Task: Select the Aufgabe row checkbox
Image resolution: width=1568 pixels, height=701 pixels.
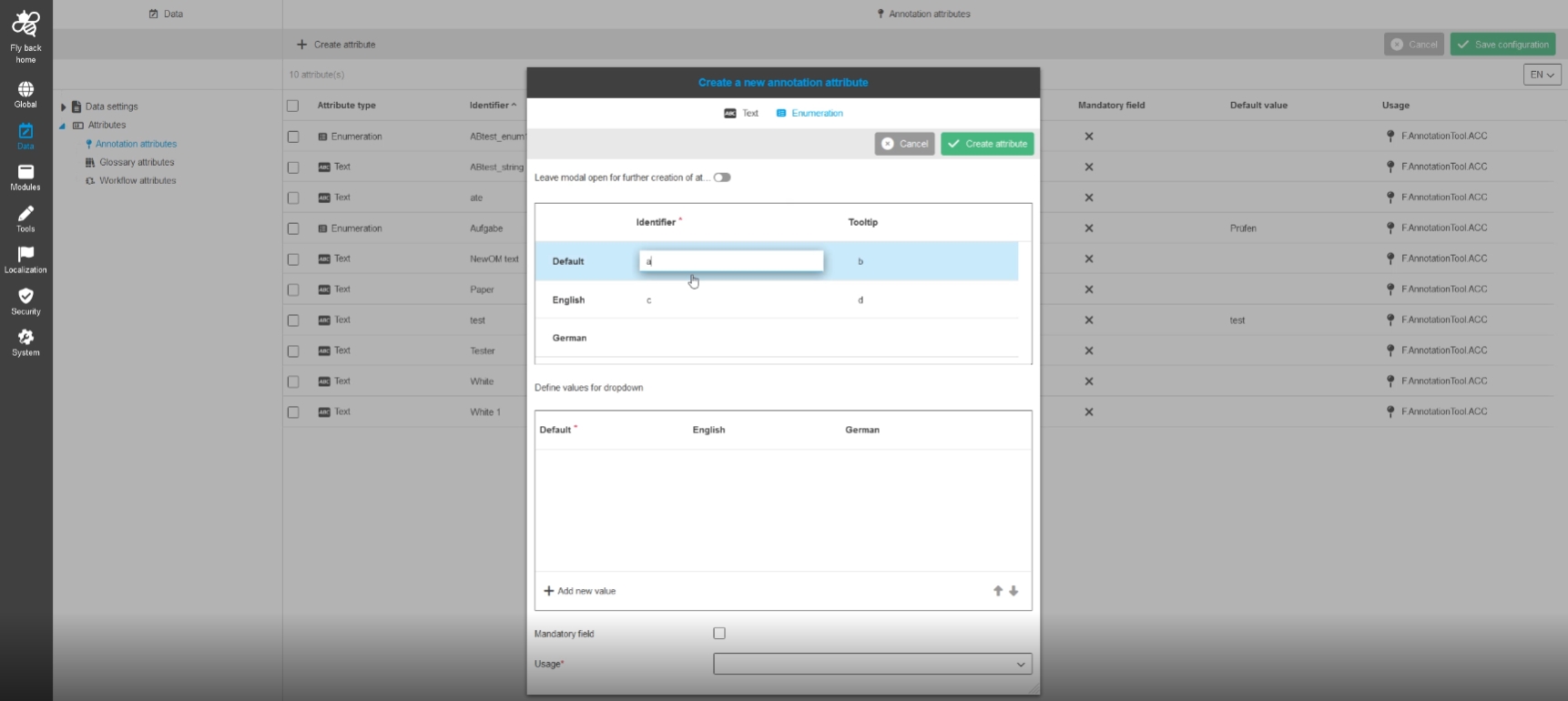Action: tap(293, 229)
